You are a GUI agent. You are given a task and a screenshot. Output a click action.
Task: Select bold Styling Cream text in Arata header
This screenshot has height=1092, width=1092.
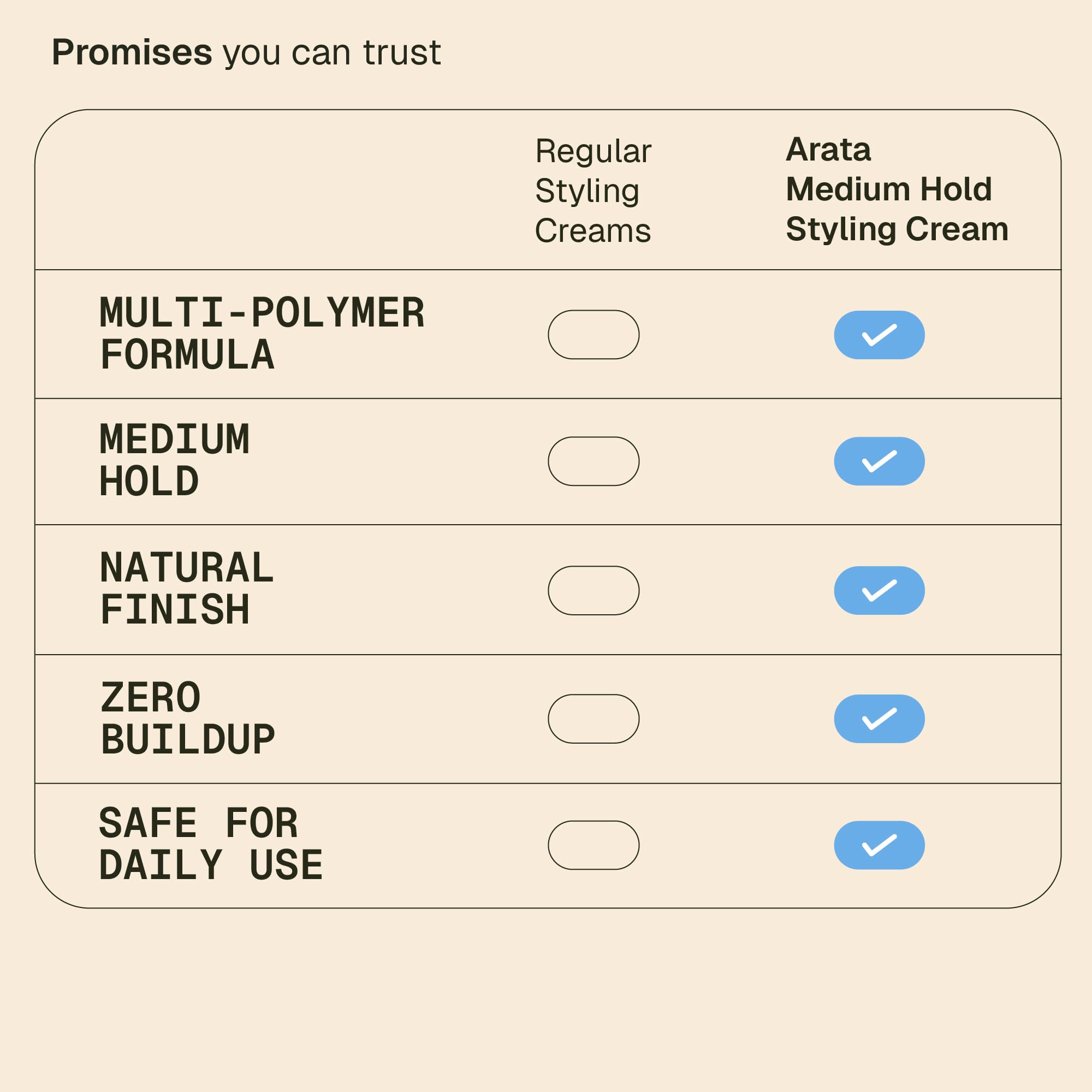click(x=897, y=229)
